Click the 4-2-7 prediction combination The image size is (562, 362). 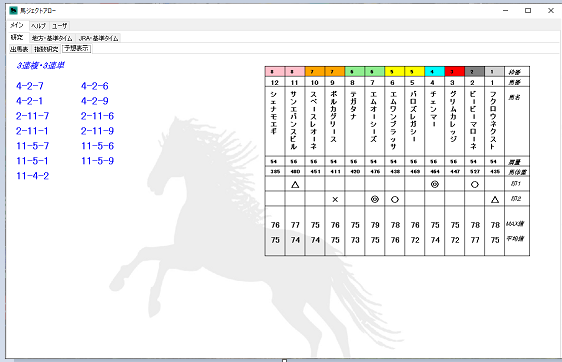[30, 86]
